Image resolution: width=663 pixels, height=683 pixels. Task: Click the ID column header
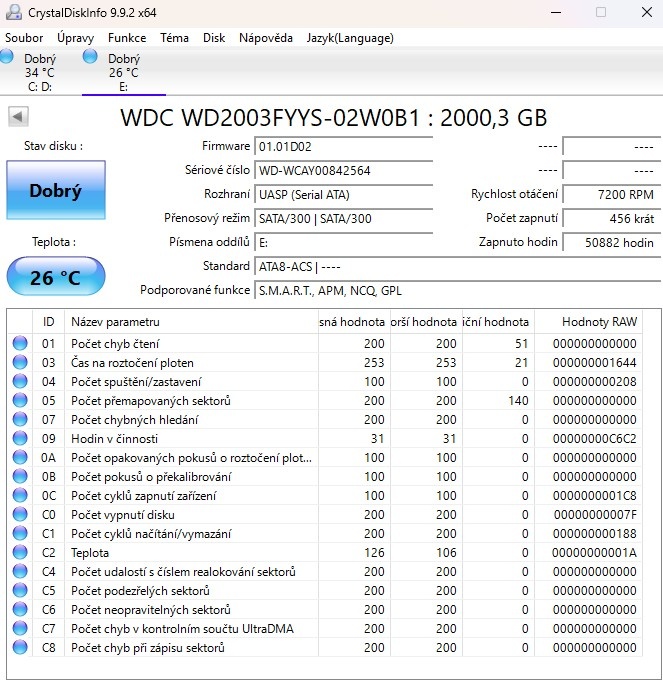48,322
